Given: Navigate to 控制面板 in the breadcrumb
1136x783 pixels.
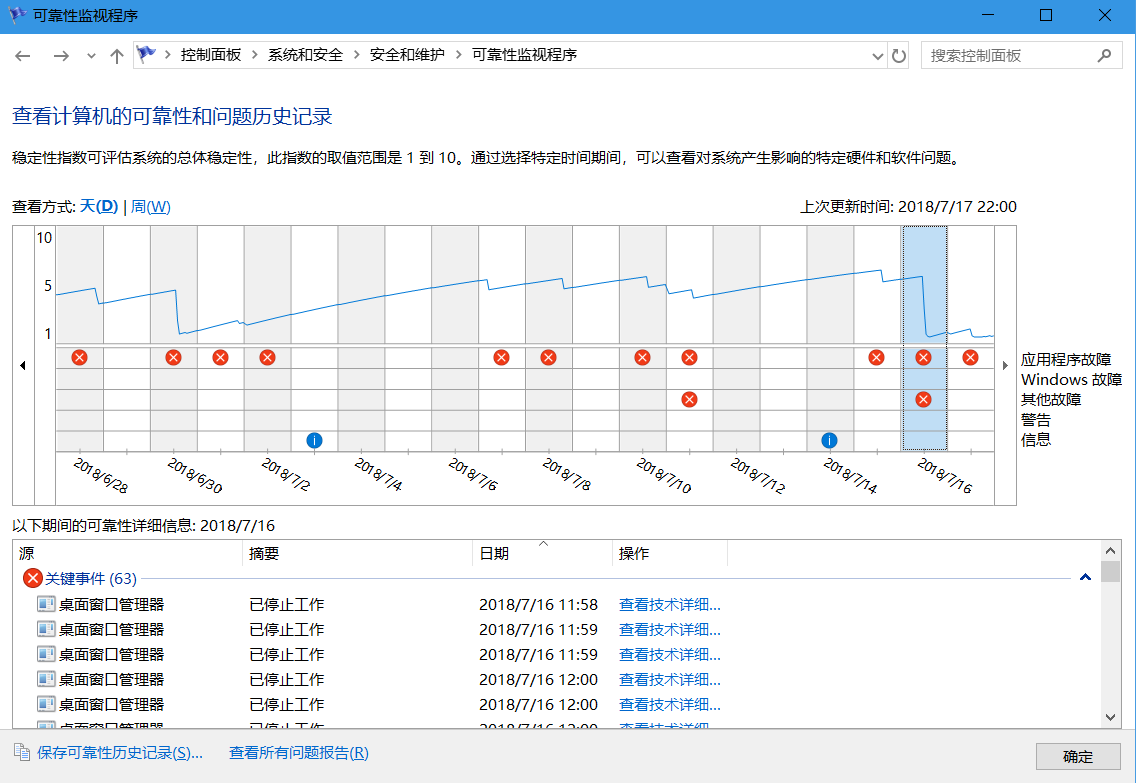Looking at the screenshot, I should point(211,55).
